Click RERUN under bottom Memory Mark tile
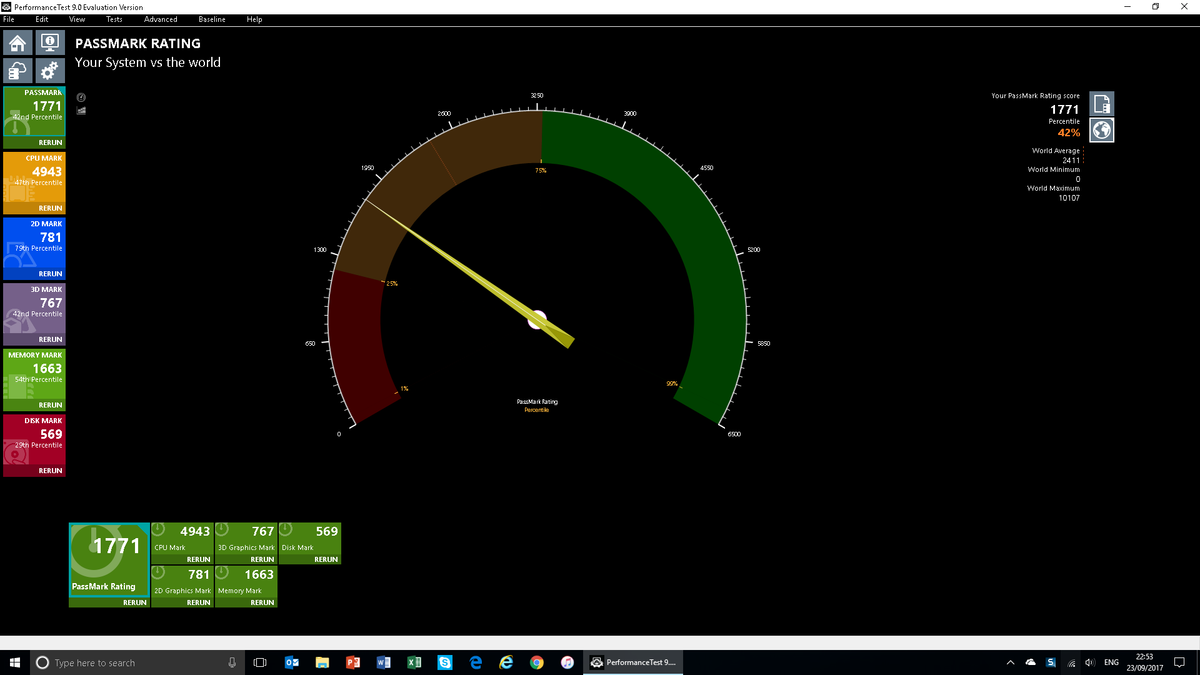This screenshot has width=1200, height=675. (x=262, y=603)
